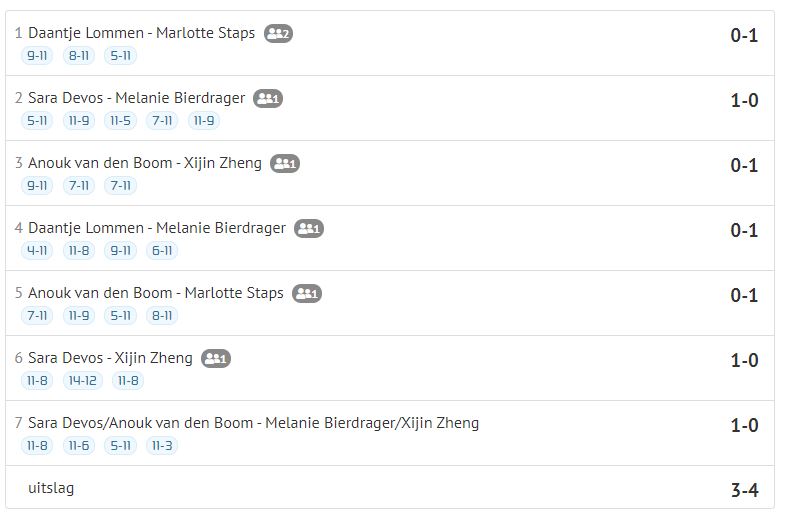This screenshot has width=787, height=514.
Task: Click spectator badge for Anouk van den Boom - Marlotte Staps
Action: tap(307, 294)
